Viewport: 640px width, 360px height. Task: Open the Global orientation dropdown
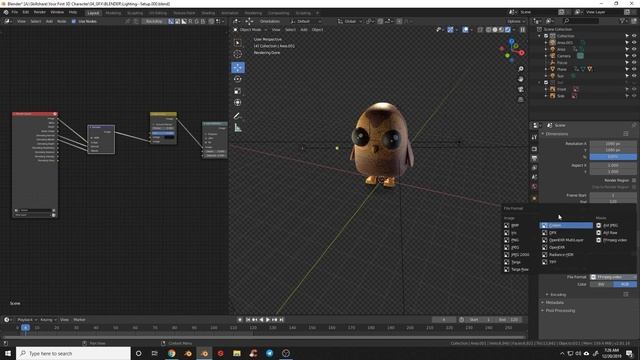(350, 21)
